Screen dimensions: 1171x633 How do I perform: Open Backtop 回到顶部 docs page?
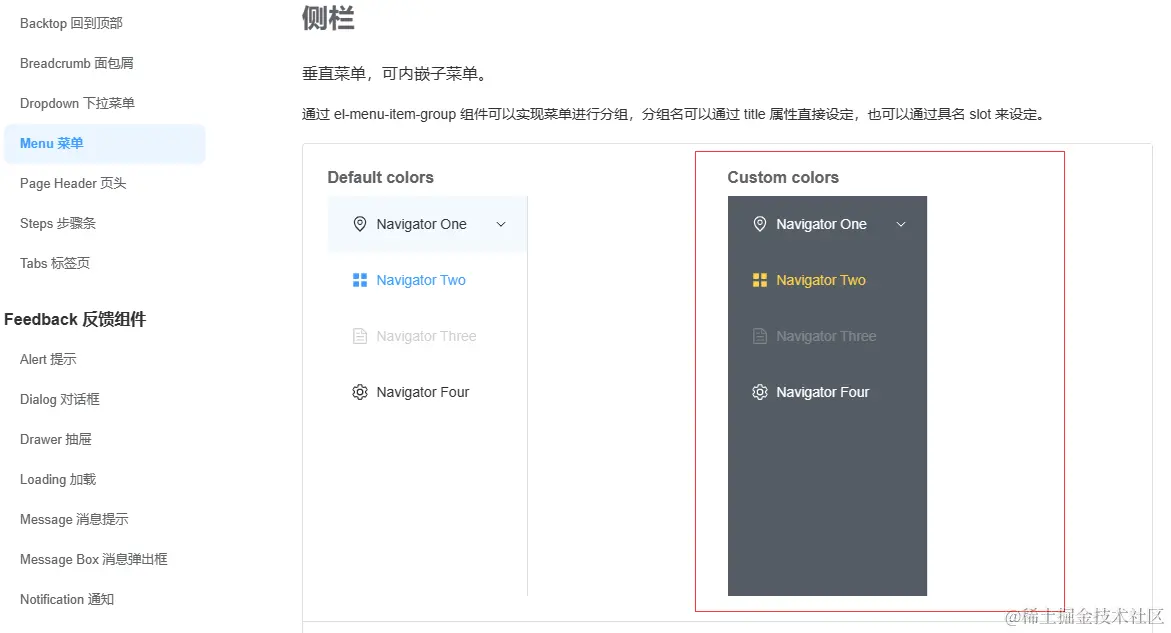coord(71,23)
